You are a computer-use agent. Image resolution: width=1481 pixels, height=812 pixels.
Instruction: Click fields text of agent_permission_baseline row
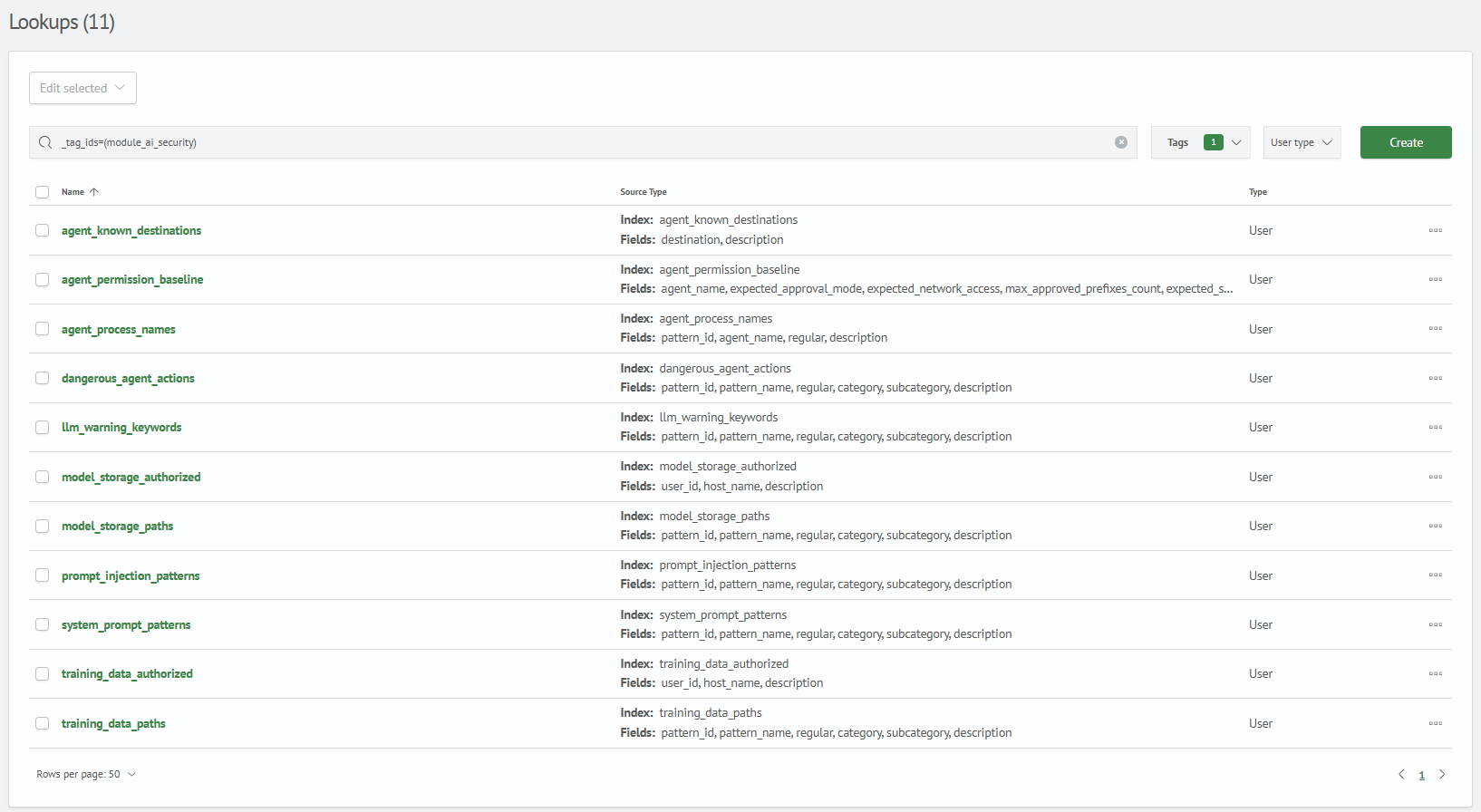(926, 289)
